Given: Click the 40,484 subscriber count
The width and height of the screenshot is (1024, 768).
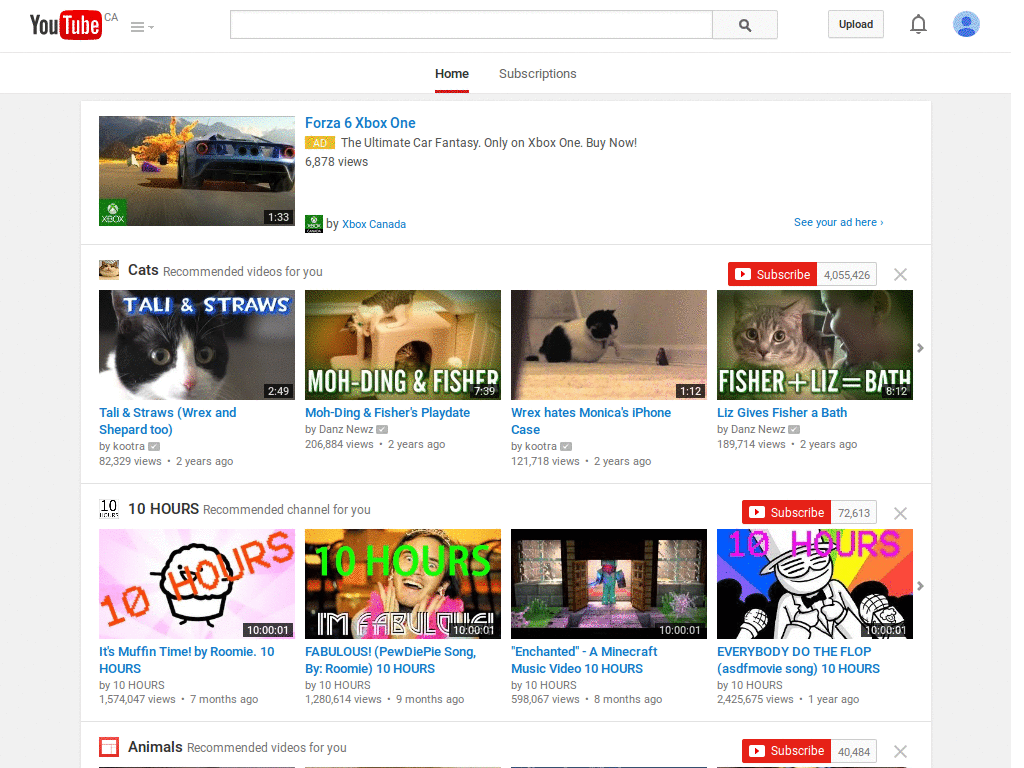Looking at the screenshot, I should [x=854, y=752].
